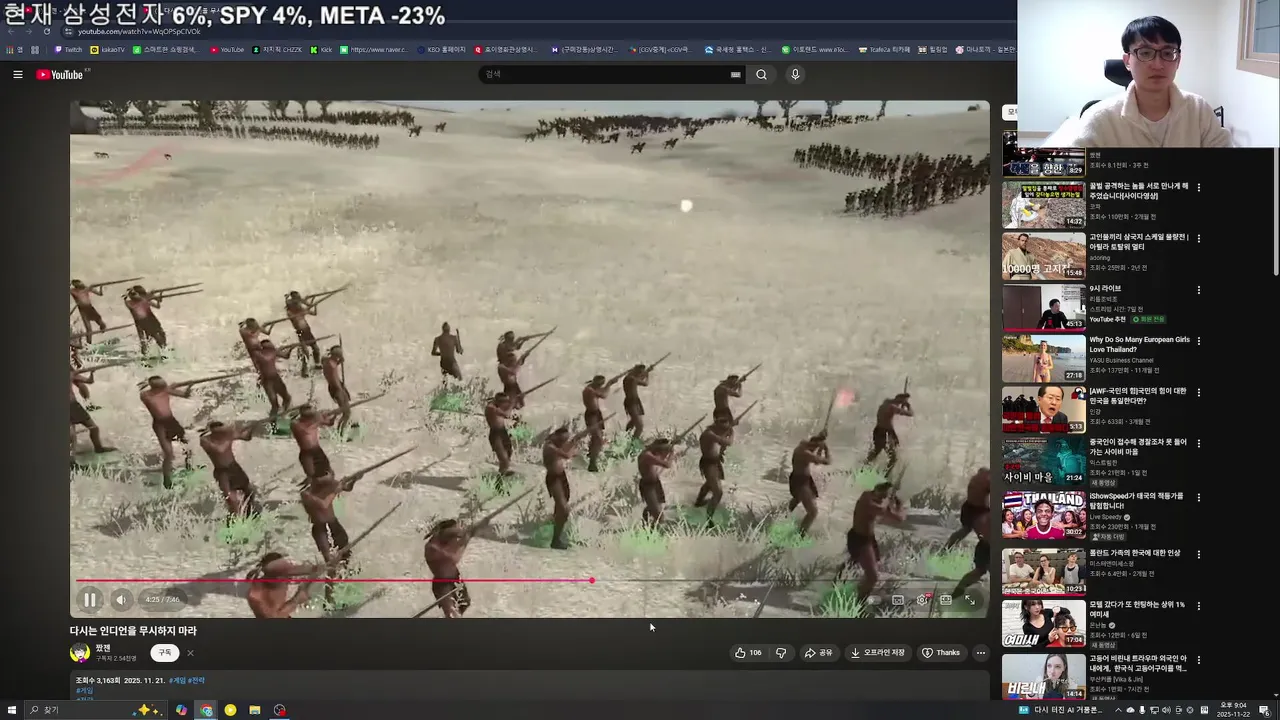Toggle subtitles in the video player
Image resolution: width=1280 pixels, height=720 pixels.
tap(898, 600)
